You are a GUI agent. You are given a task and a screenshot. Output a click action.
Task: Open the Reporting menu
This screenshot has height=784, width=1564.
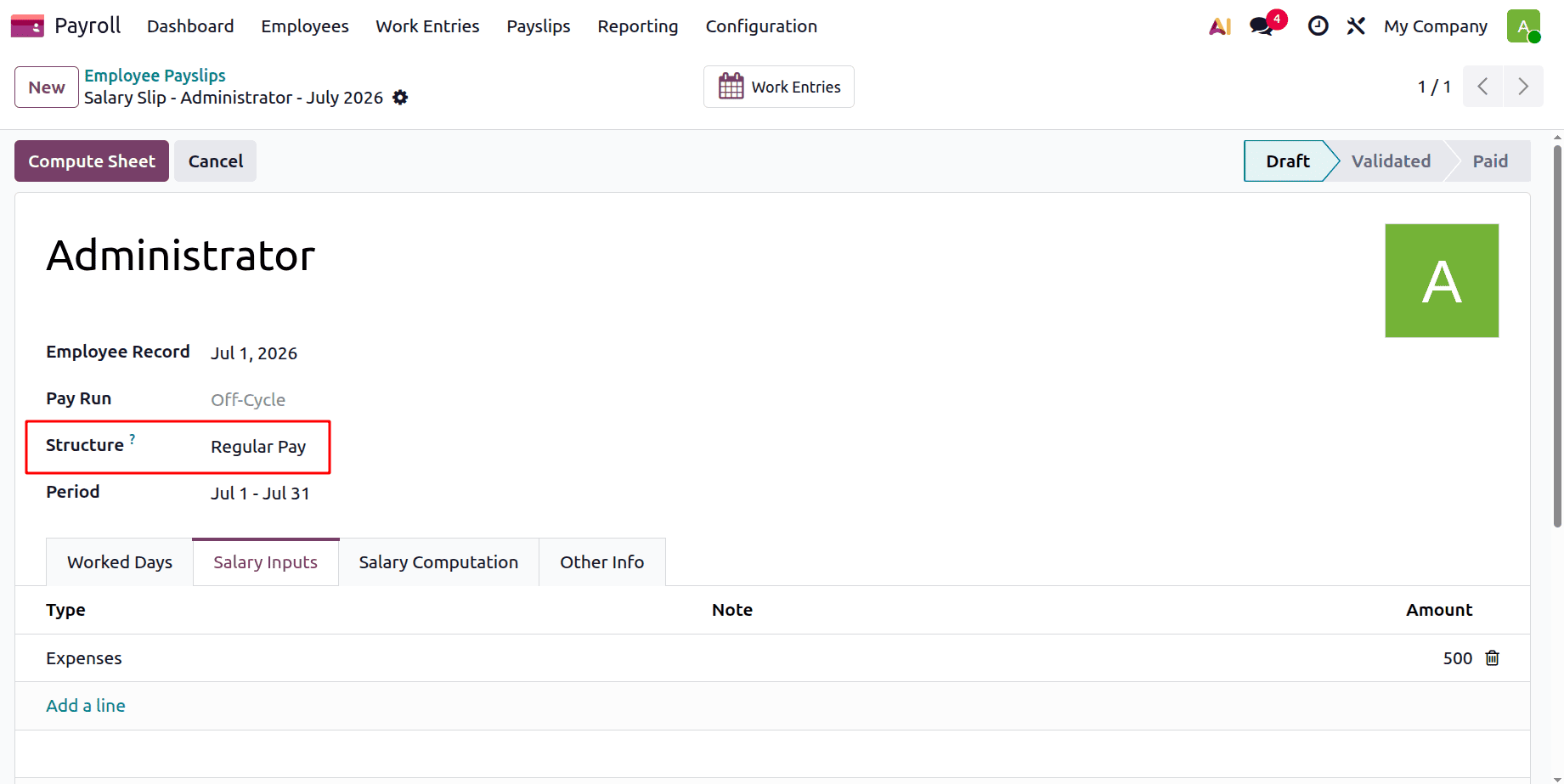point(638,26)
